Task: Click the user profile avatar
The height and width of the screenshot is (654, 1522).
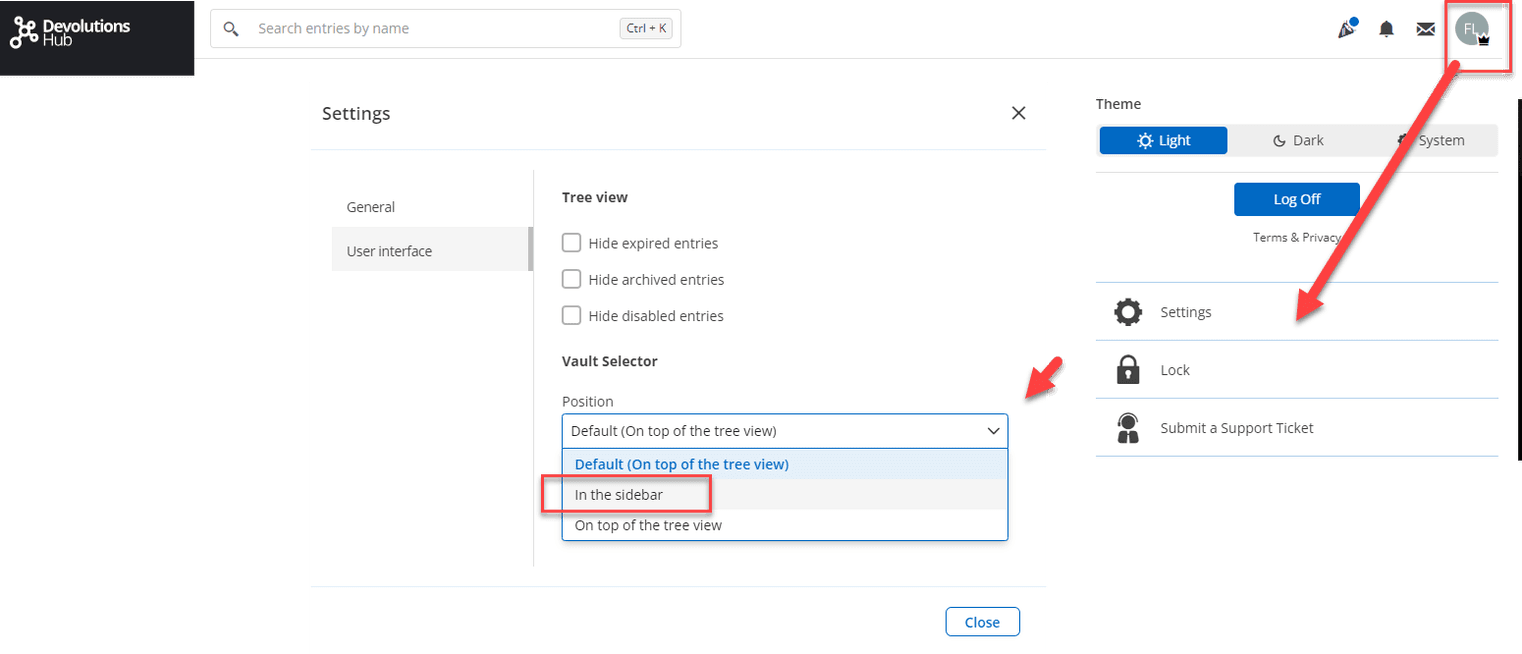Action: tap(1471, 29)
